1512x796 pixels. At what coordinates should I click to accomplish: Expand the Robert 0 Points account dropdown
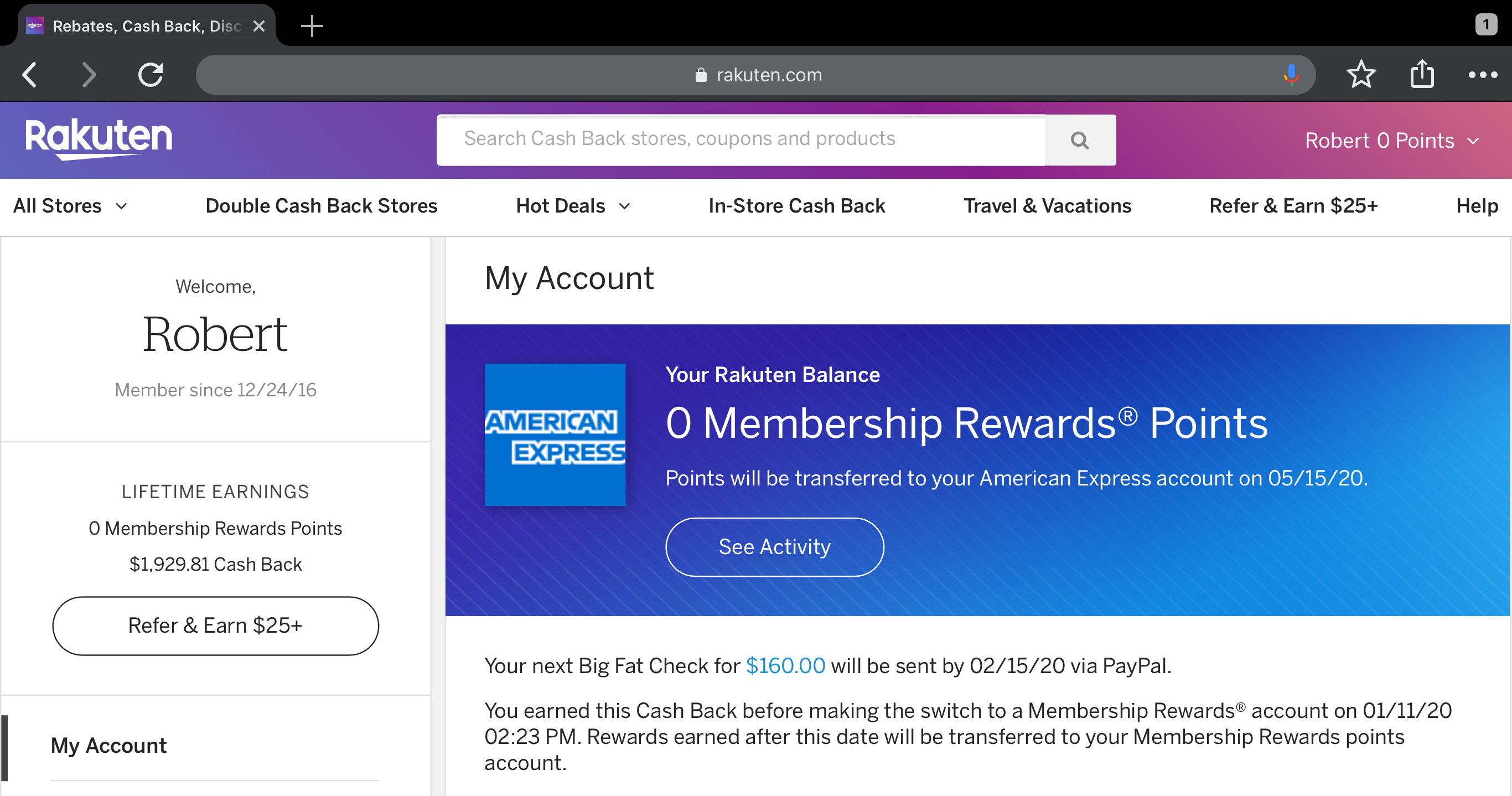click(1392, 140)
